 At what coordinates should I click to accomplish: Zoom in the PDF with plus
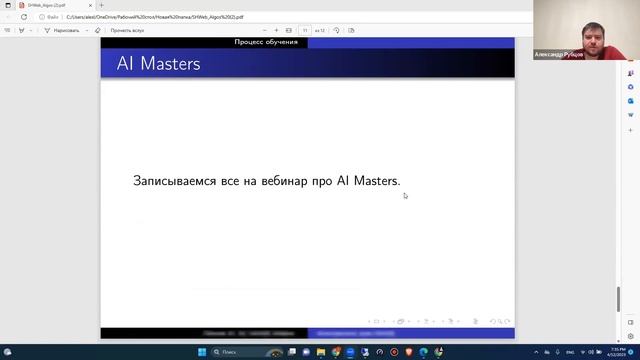click(x=276, y=30)
